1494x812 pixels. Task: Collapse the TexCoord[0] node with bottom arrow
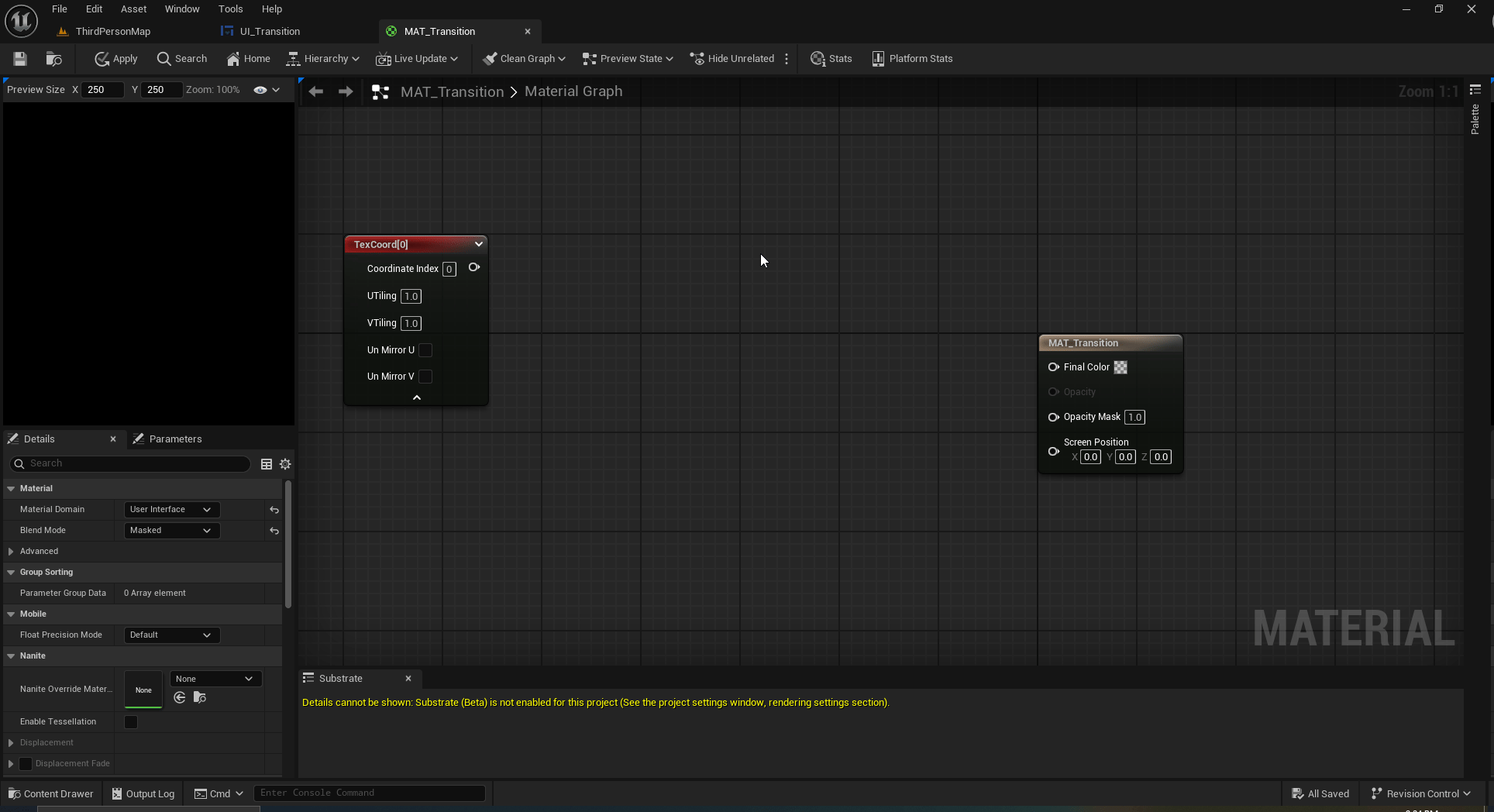tap(417, 397)
